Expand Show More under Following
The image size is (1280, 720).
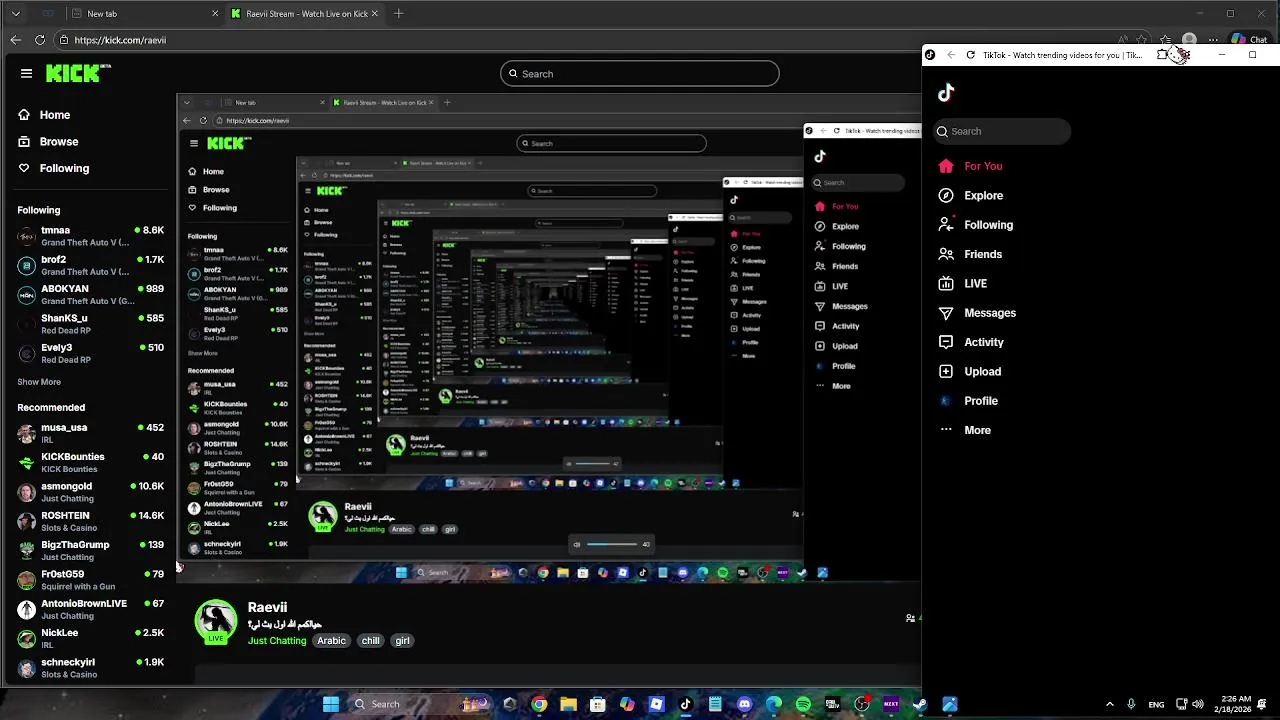pyautogui.click(x=39, y=382)
